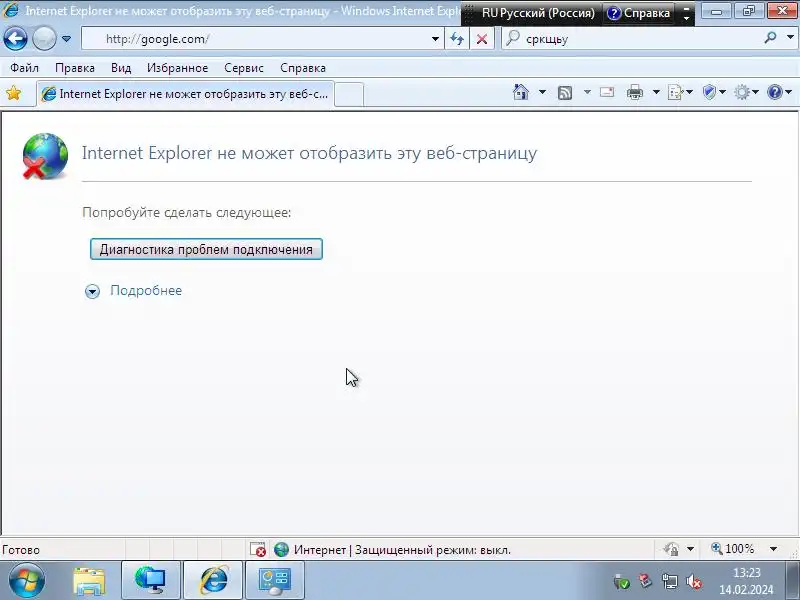Open Favorites center with the star icon
The height and width of the screenshot is (600, 800).
point(14,93)
